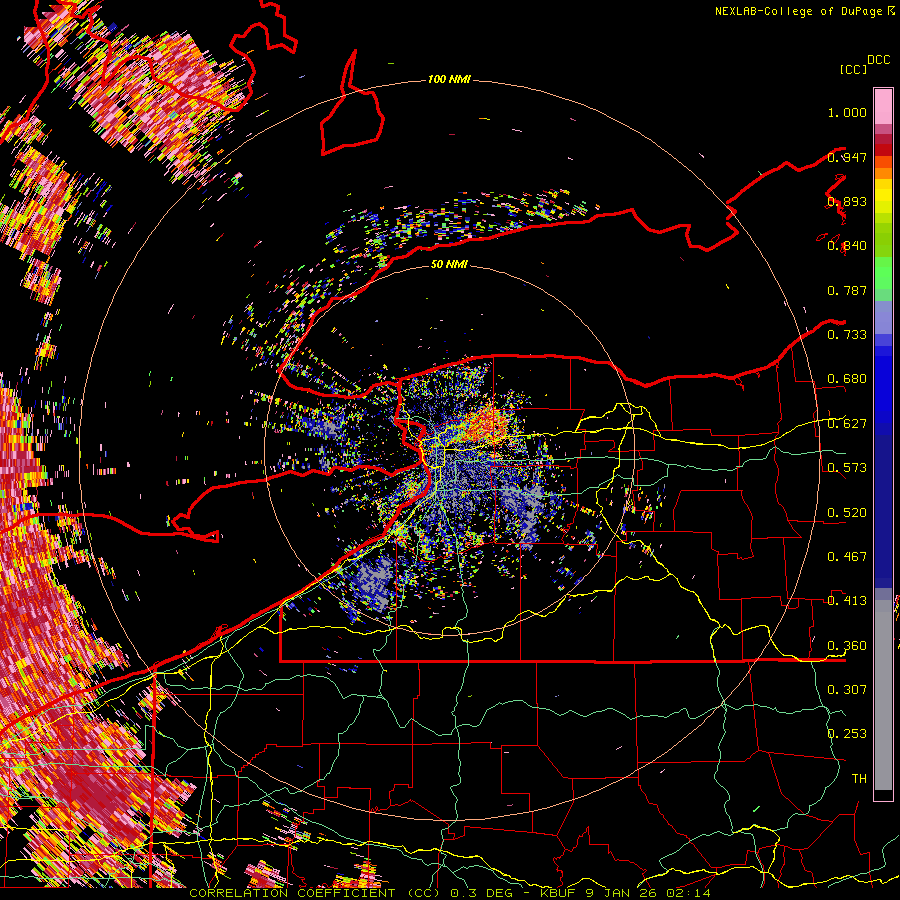Image resolution: width=900 pixels, height=900 pixels.
Task: Click the 02:14 timestamp in the caption
Action: coord(688,893)
